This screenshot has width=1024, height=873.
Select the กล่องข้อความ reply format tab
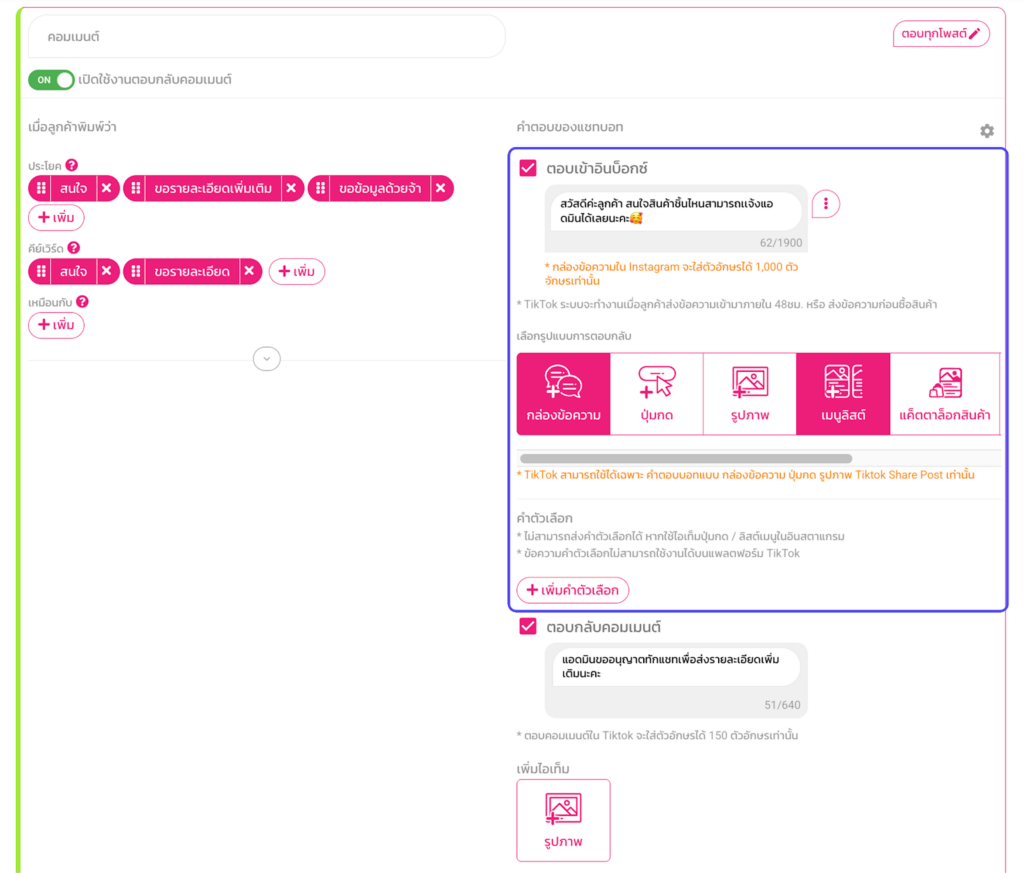(x=563, y=394)
